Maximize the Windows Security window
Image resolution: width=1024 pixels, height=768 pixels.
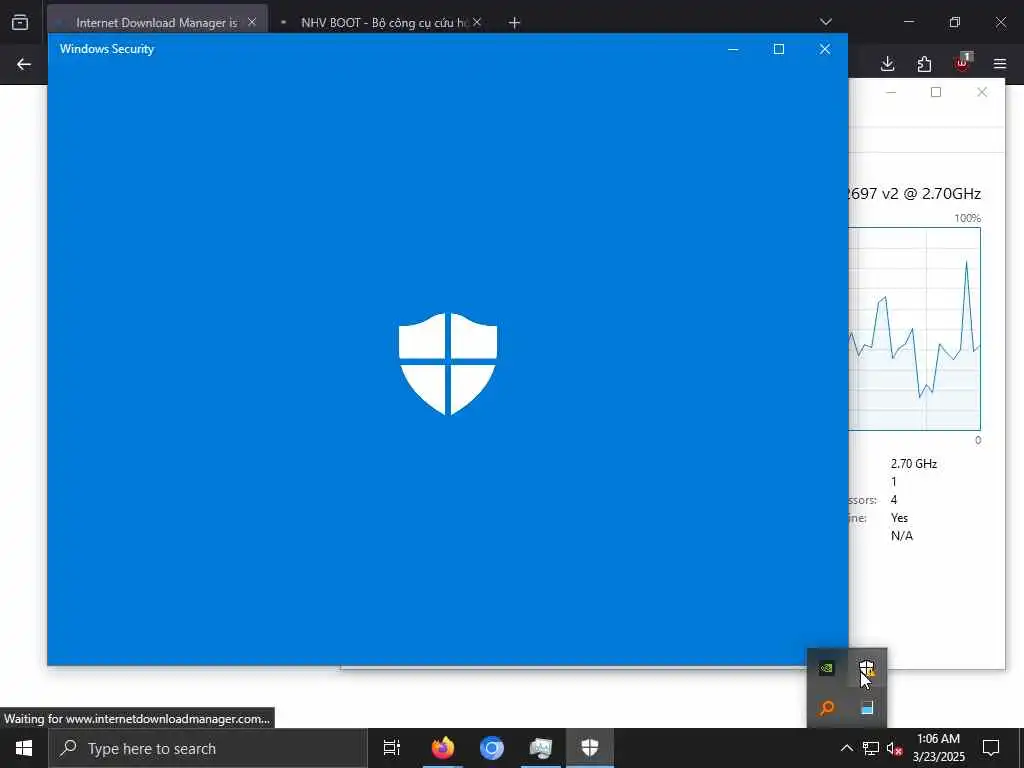[778, 50]
